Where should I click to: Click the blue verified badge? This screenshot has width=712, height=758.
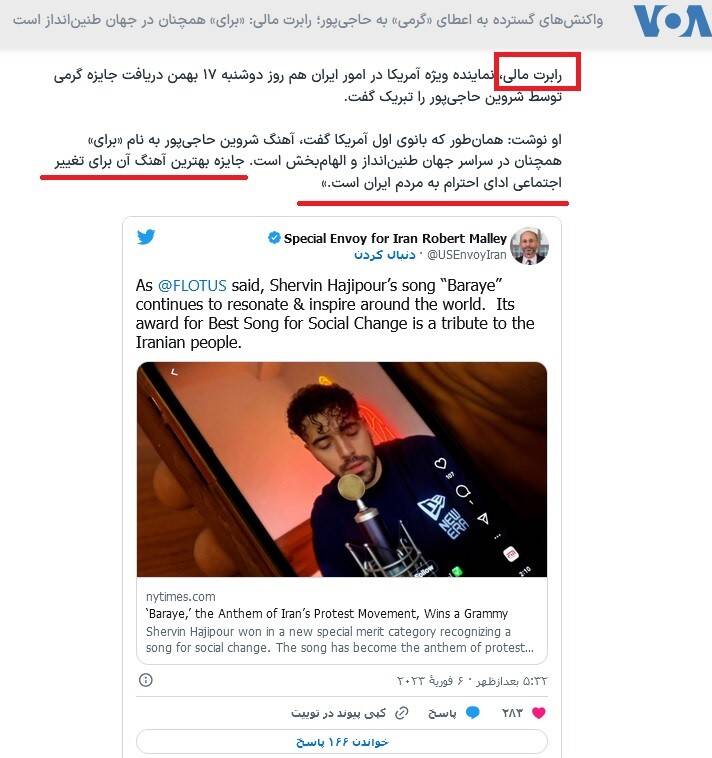coord(274,238)
